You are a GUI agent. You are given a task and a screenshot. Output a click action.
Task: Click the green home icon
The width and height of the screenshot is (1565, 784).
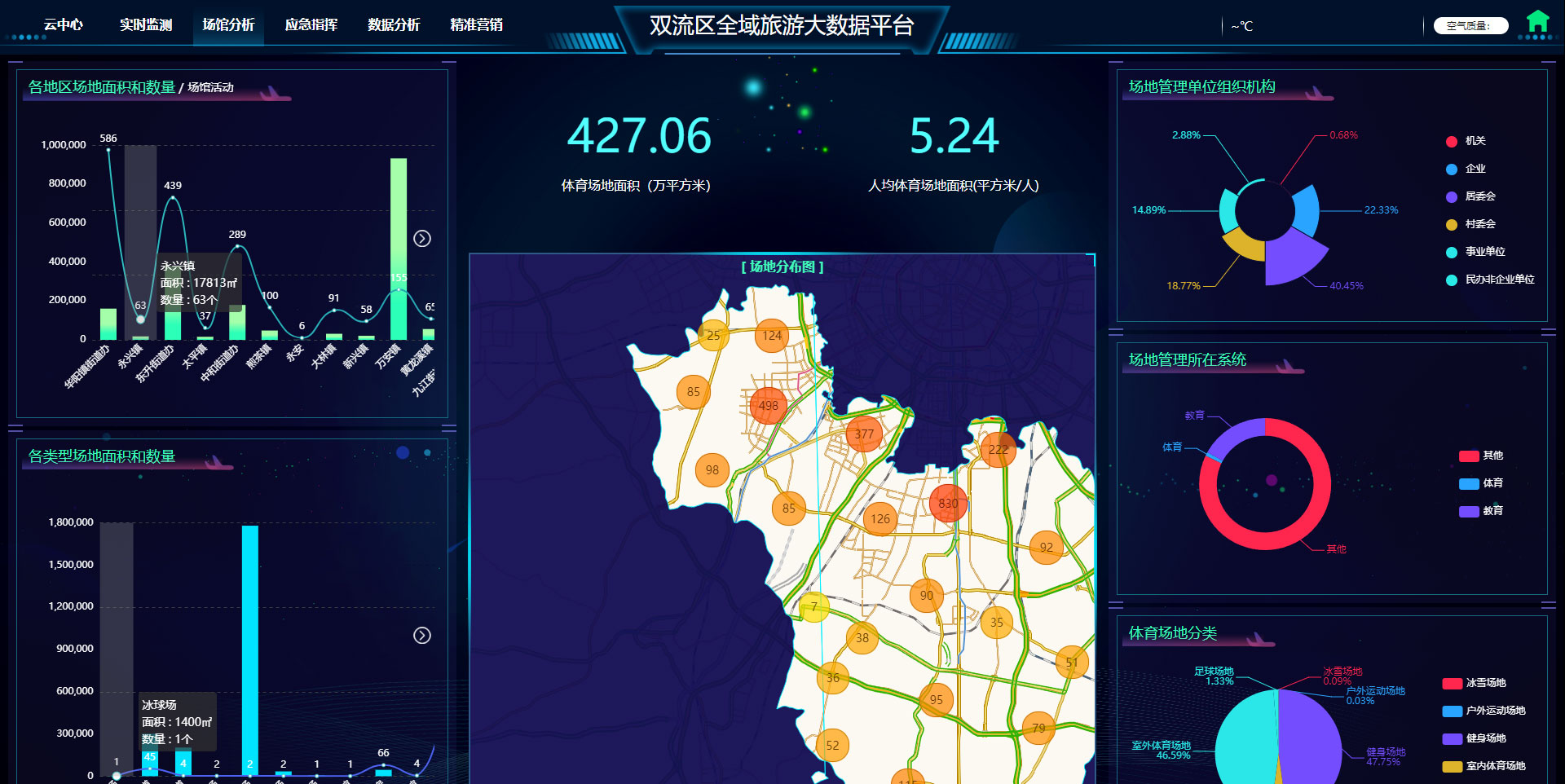point(1537,22)
